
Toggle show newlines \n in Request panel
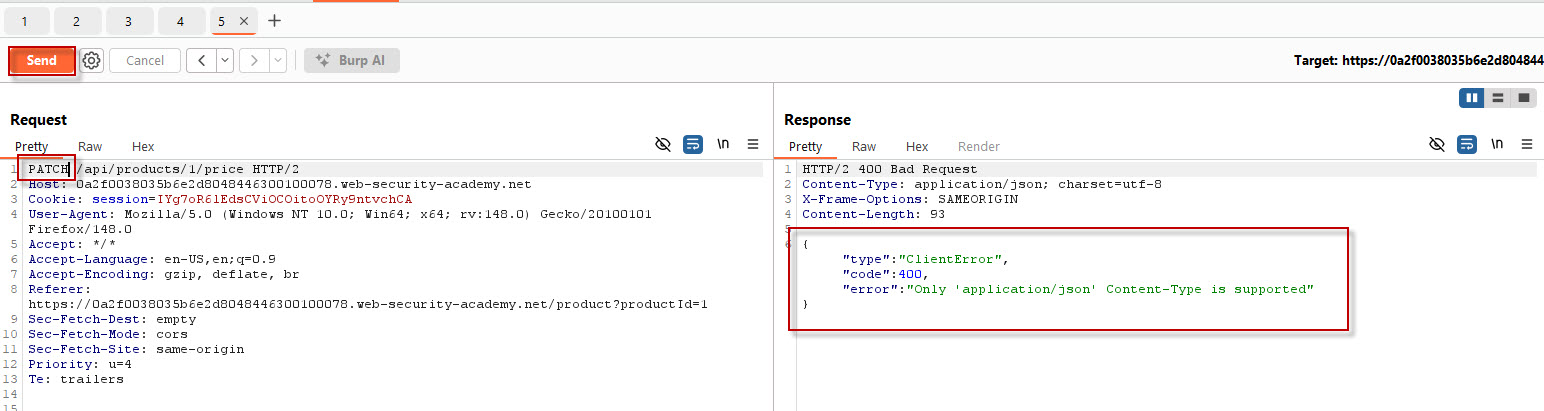723,145
